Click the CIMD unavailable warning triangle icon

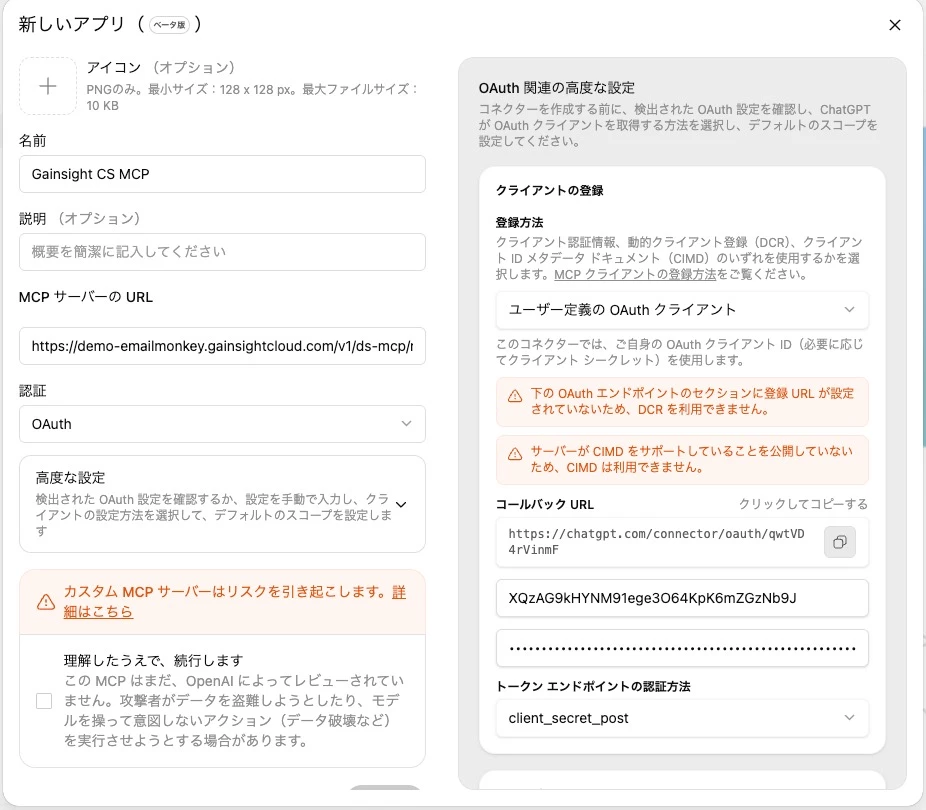pyautogui.click(x=515, y=454)
